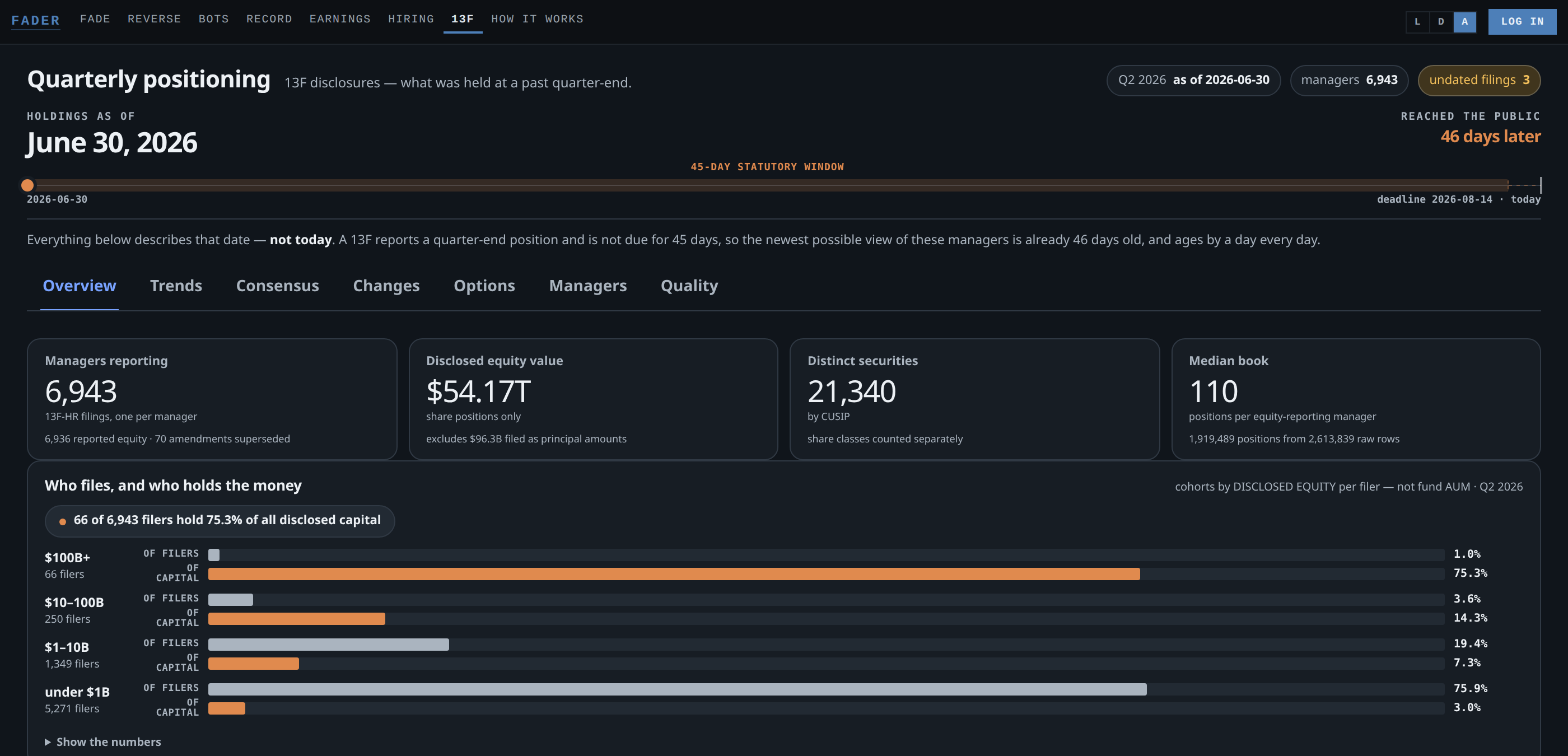Click the 66 of 6,943 filers chip

tap(220, 520)
